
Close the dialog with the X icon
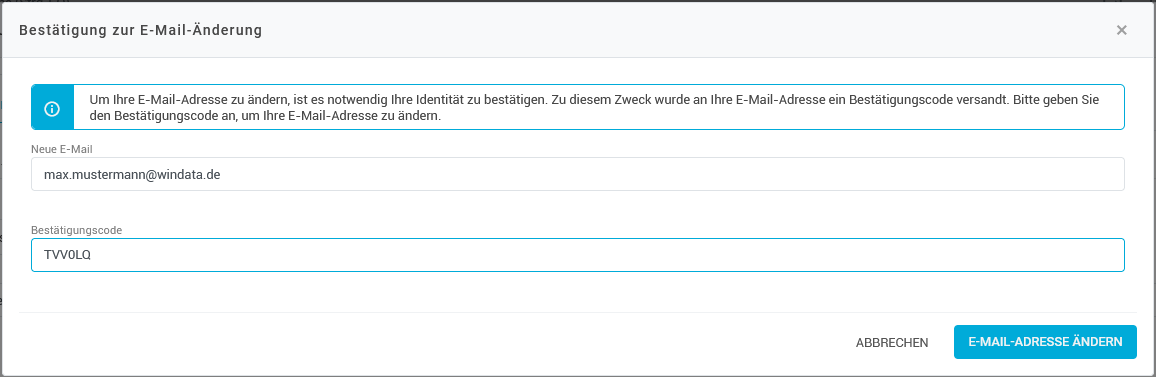pos(1121,30)
